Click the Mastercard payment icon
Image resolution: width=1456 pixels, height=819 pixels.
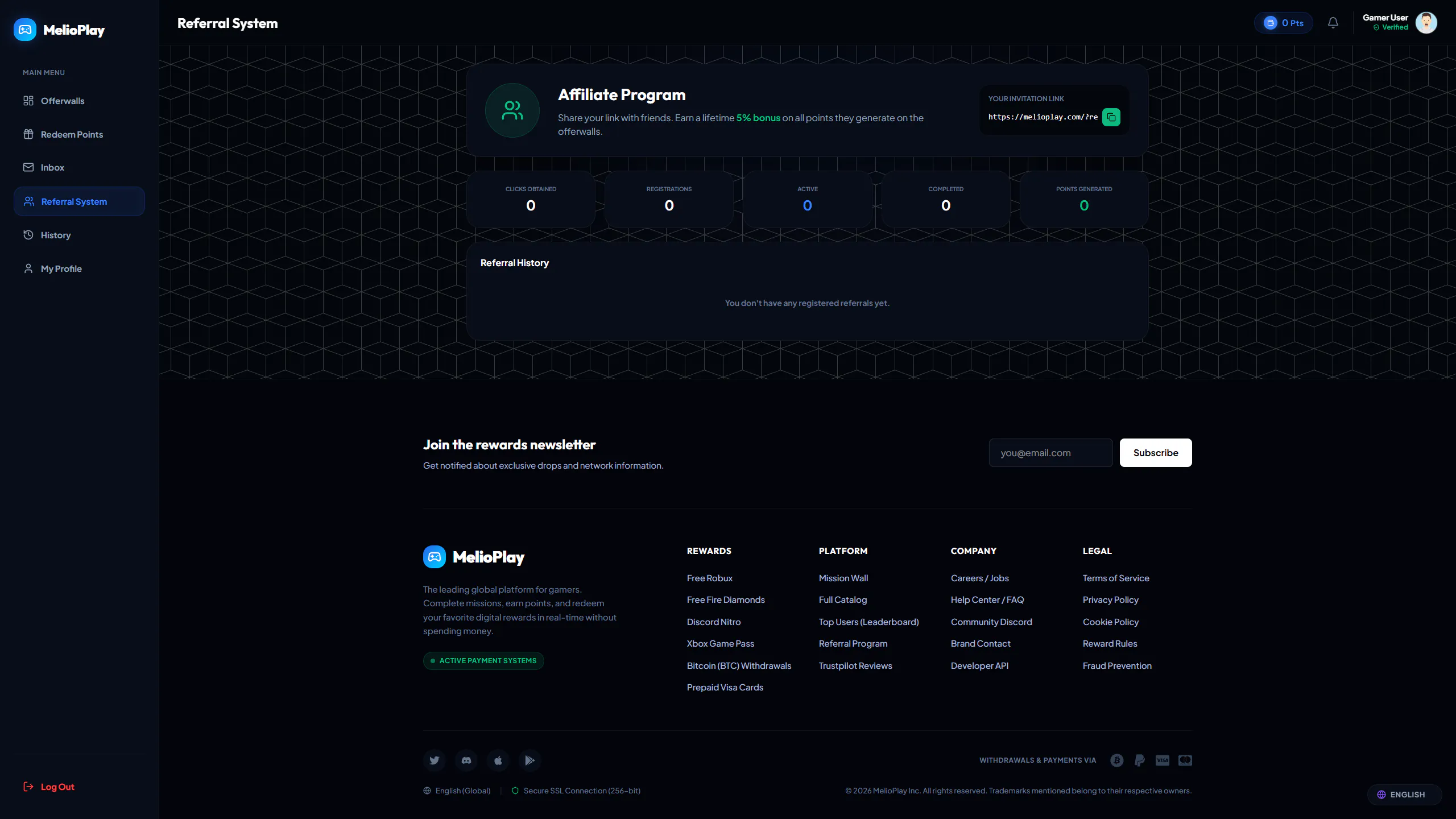(1185, 760)
